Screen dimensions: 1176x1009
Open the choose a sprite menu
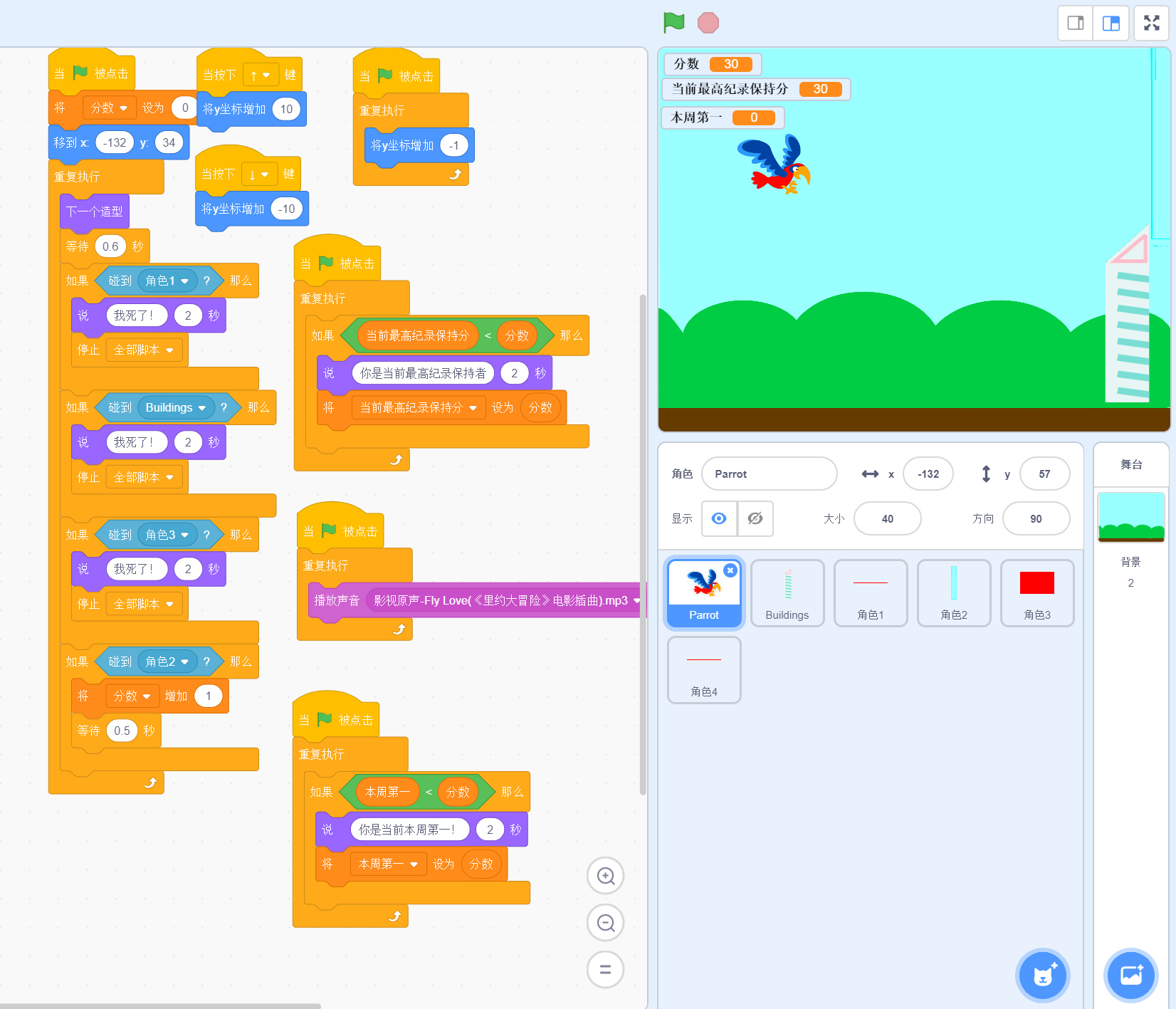[x=1042, y=975]
